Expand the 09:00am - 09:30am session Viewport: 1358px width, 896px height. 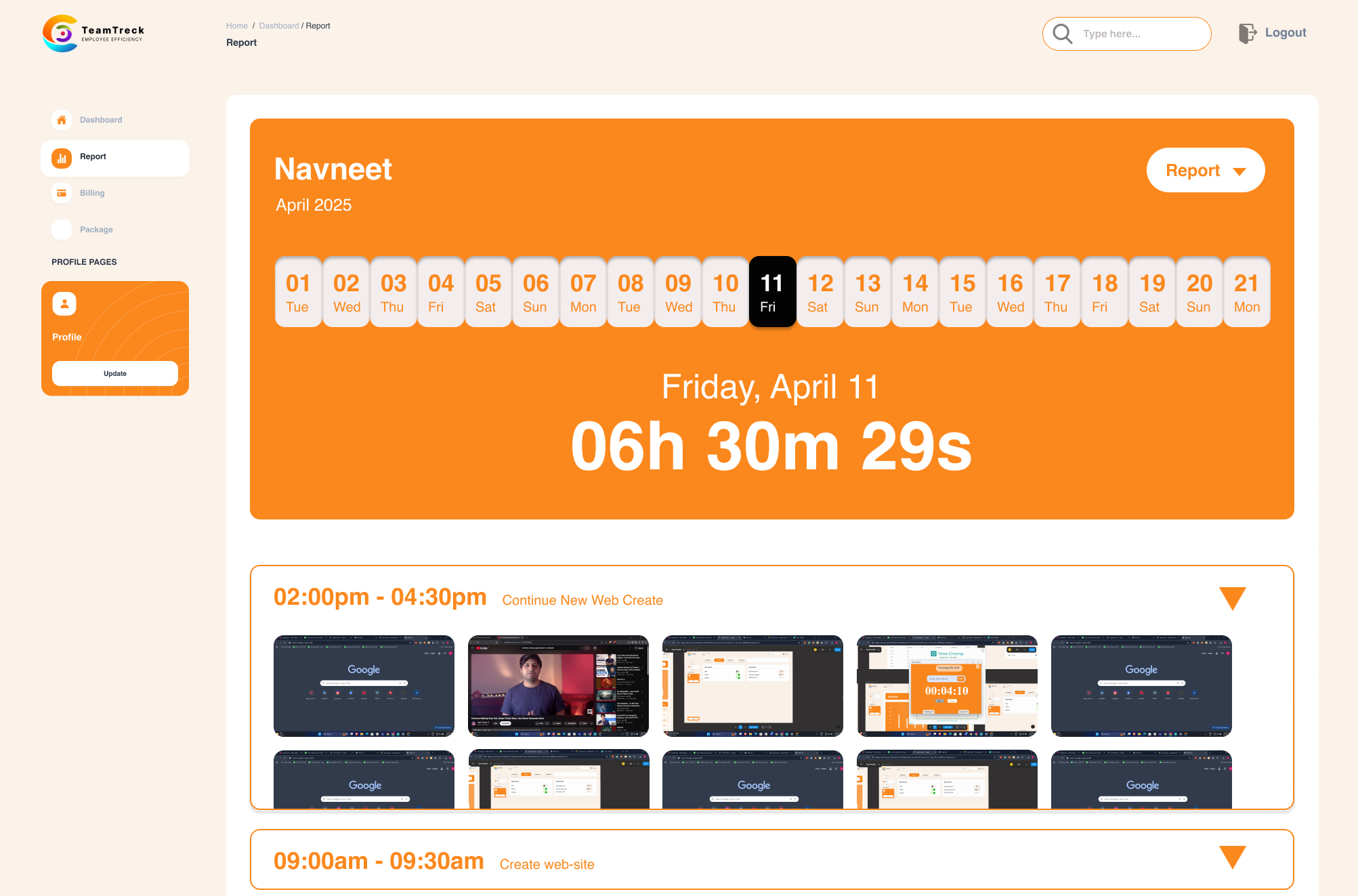(1233, 857)
